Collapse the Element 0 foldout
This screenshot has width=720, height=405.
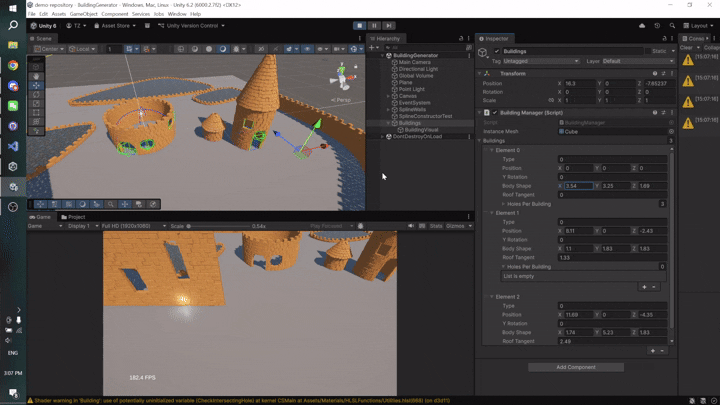tap(491, 150)
